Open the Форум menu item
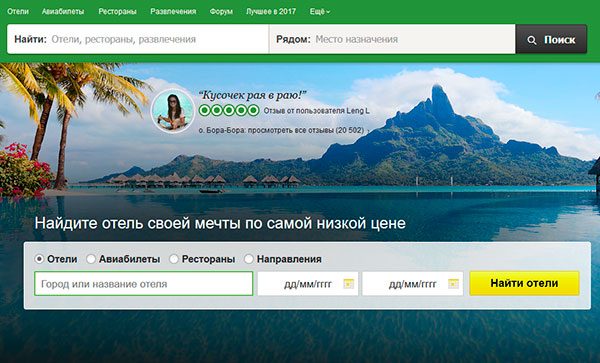Image resolution: width=600 pixels, height=363 pixels. coord(221,11)
